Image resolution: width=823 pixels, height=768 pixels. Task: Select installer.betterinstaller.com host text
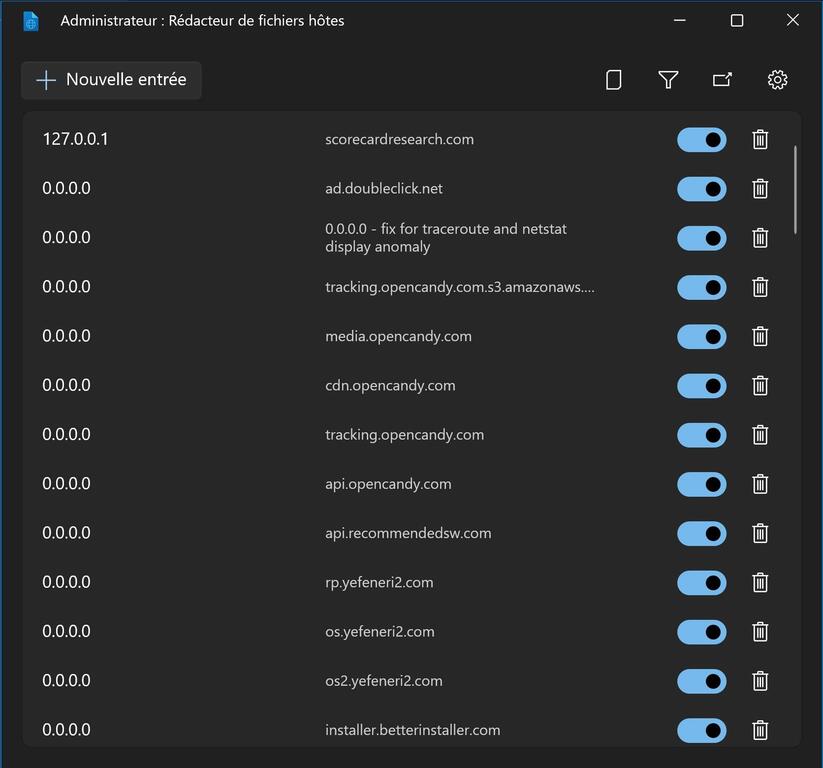click(413, 730)
